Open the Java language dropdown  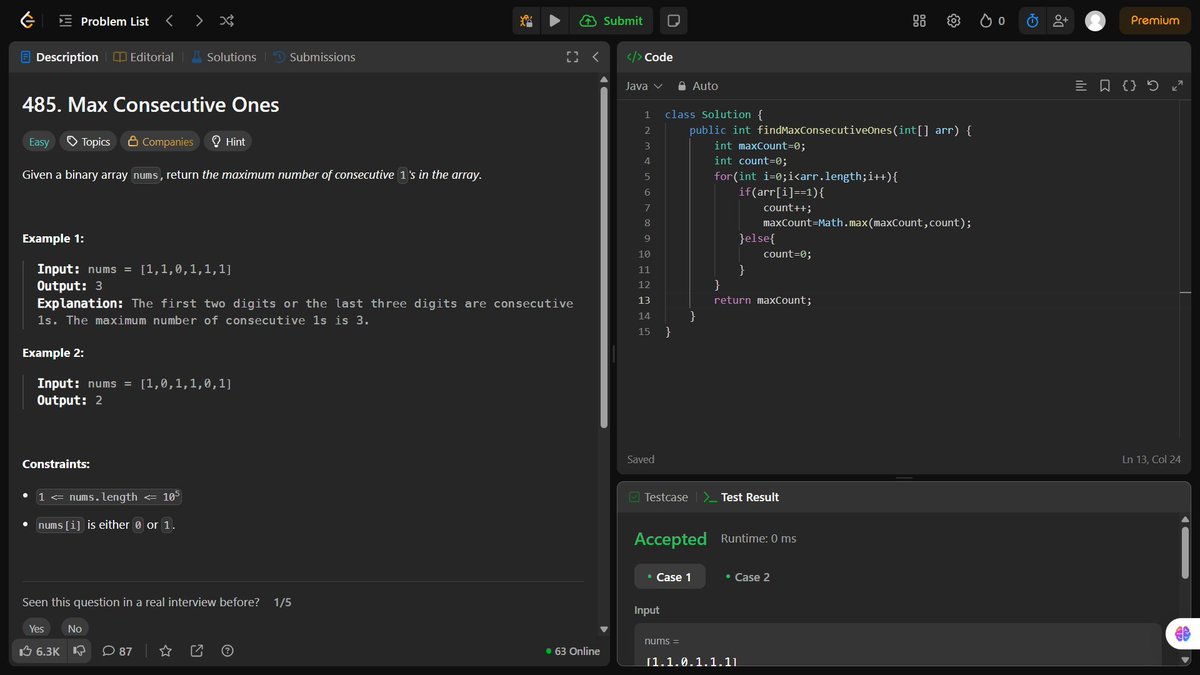pos(645,86)
